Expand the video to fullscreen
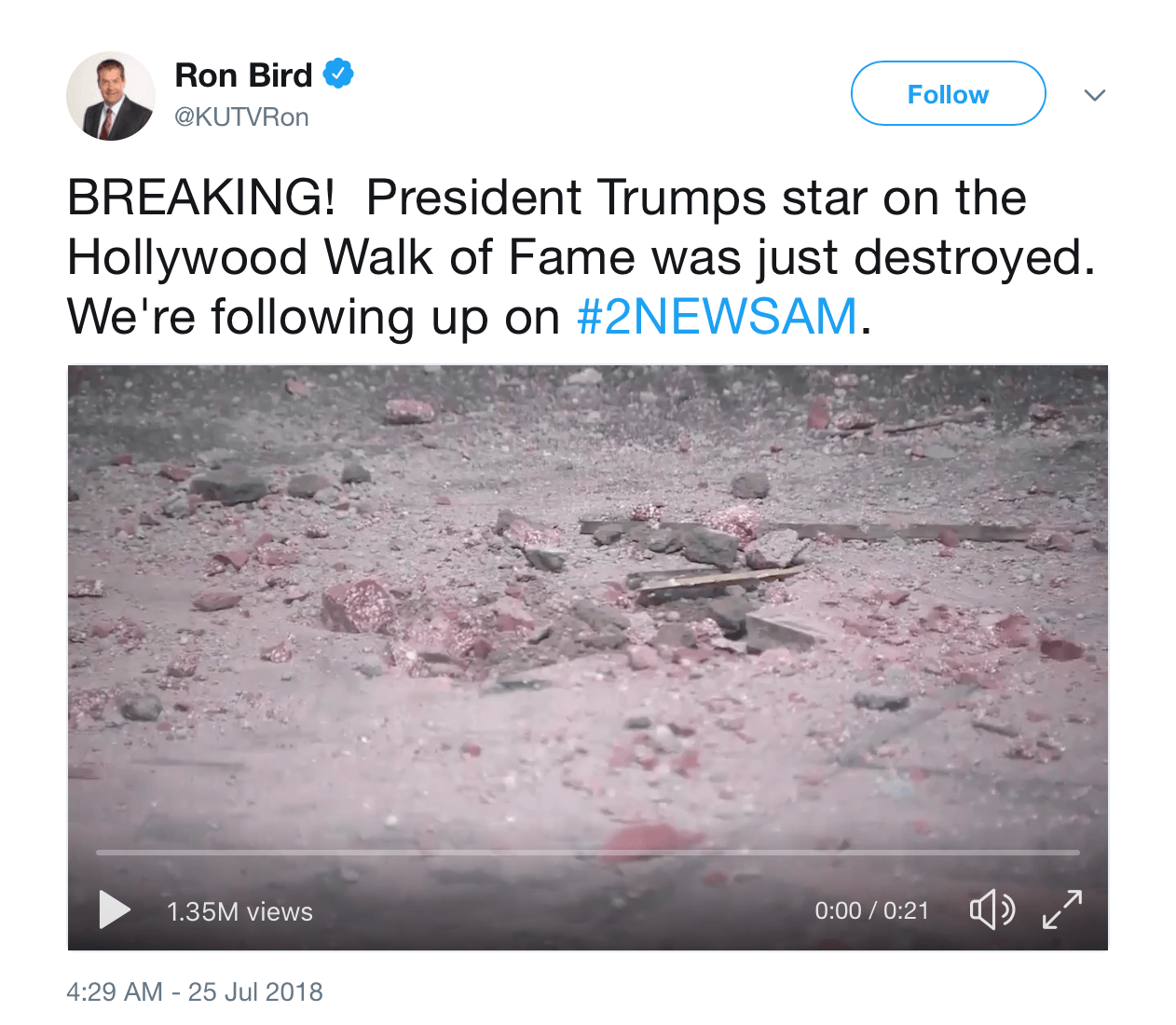Viewport: 1176px width, 1025px height. (x=1062, y=909)
